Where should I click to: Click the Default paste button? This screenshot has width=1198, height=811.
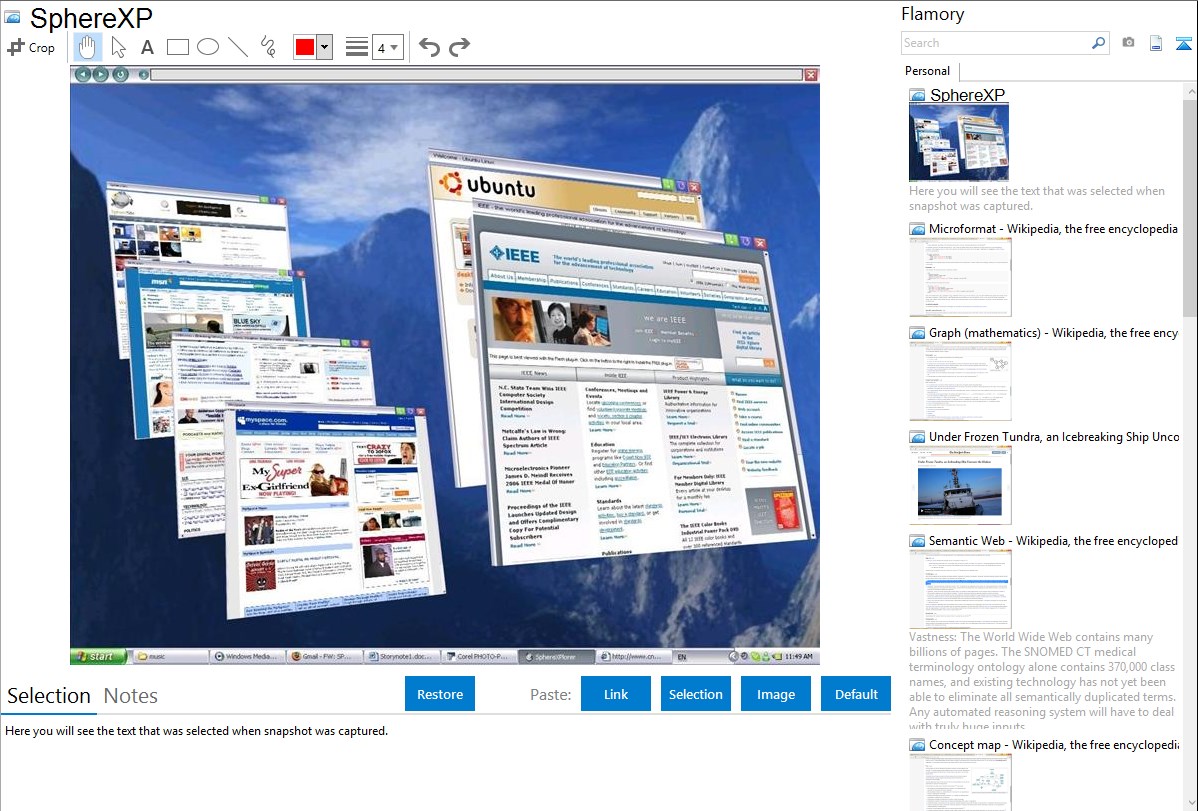856,694
